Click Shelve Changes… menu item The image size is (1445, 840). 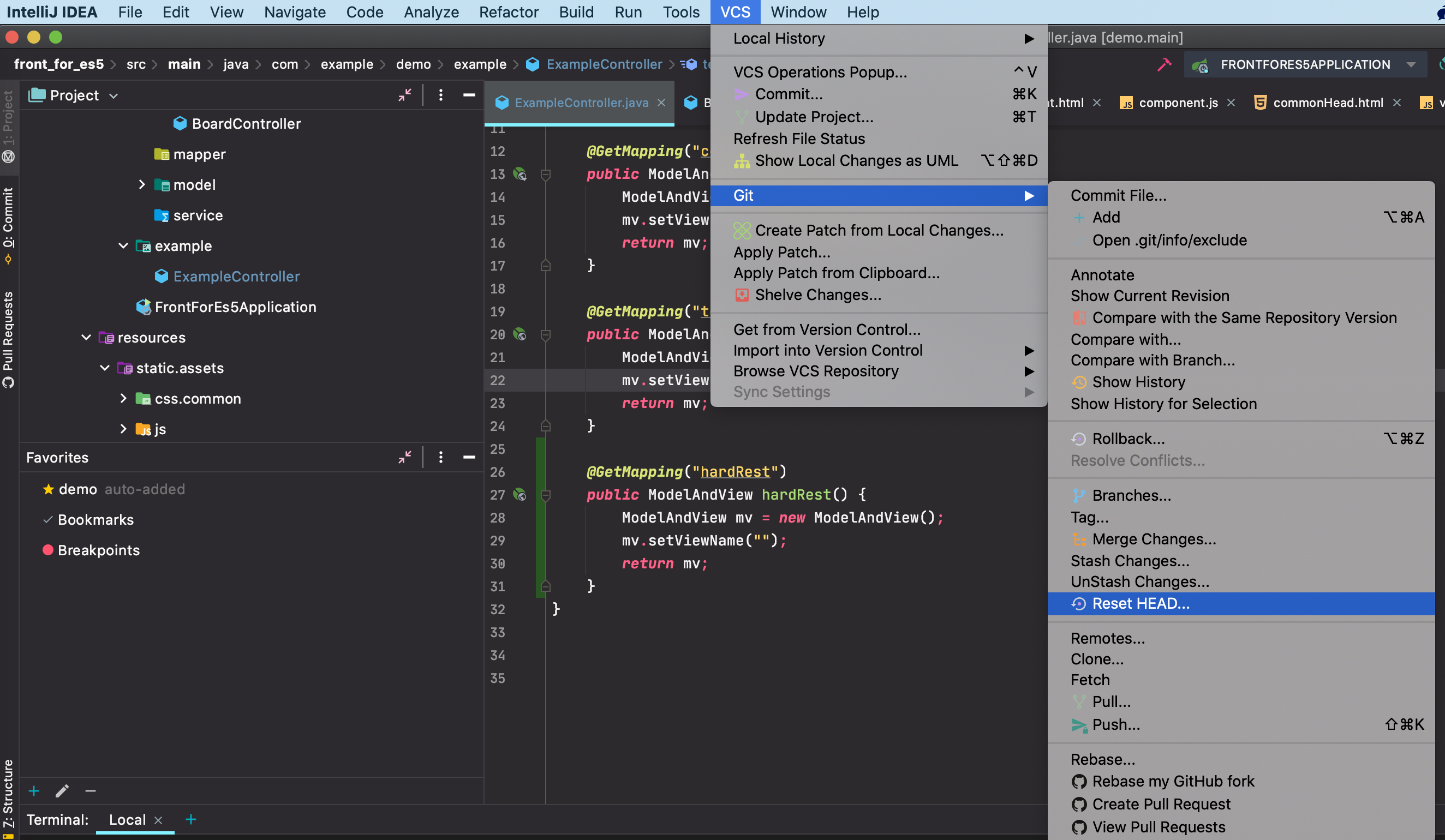point(879,295)
